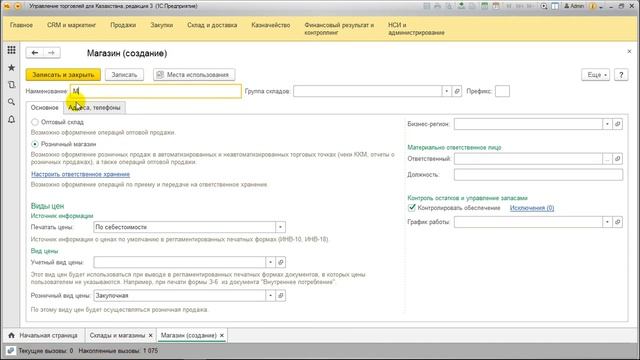Click the Записать и закрыть button

pyautogui.click(x=63, y=75)
